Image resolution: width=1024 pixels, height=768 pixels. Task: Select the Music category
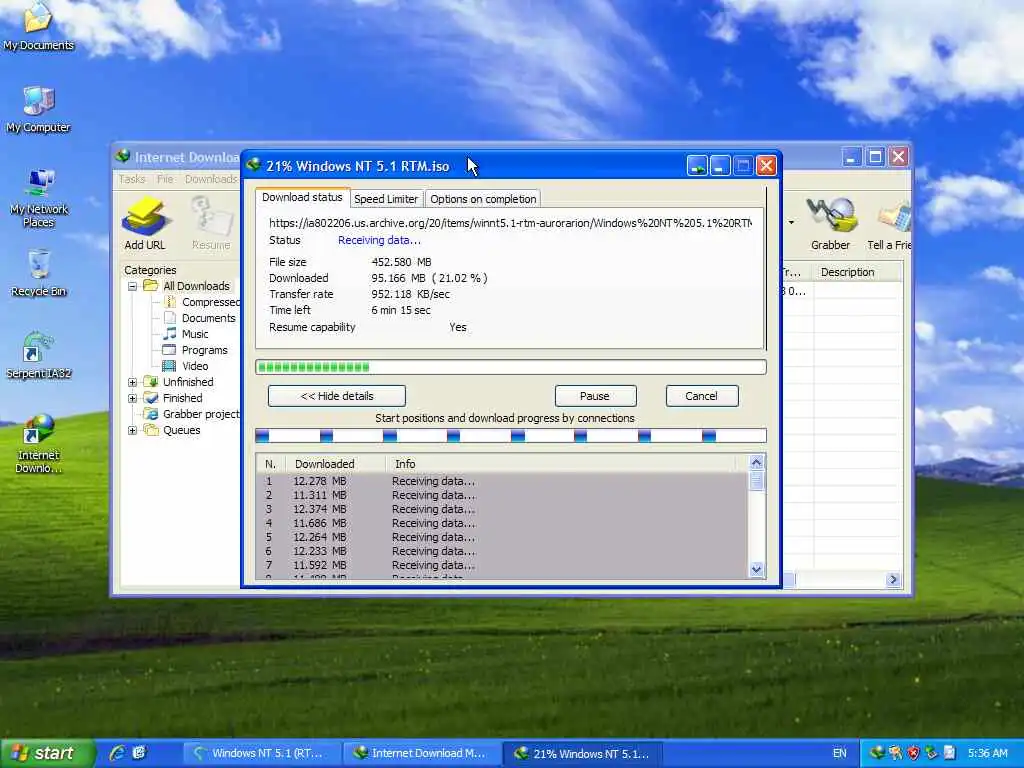pyautogui.click(x=186, y=334)
